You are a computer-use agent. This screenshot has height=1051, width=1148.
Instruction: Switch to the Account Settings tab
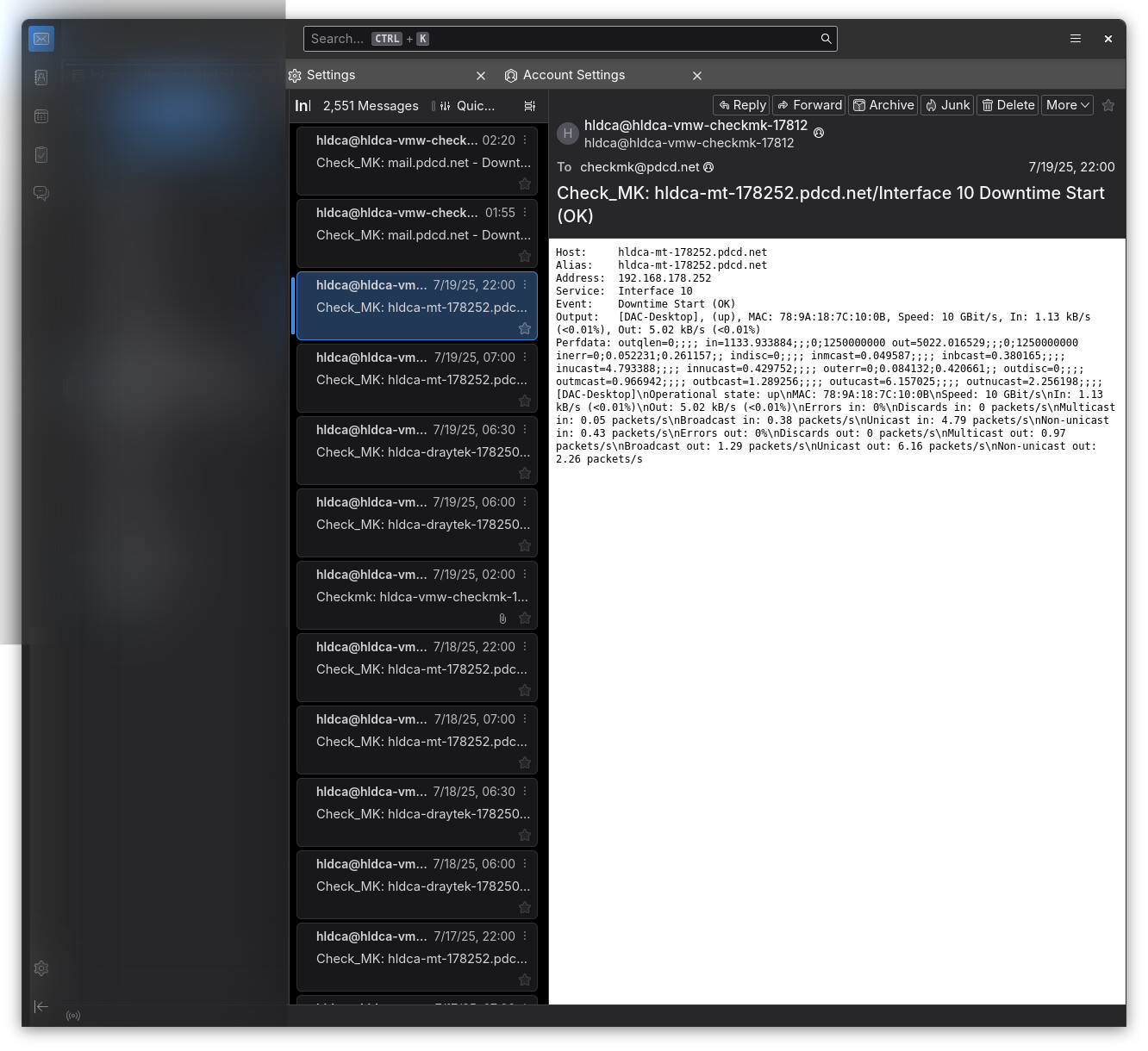tap(574, 75)
